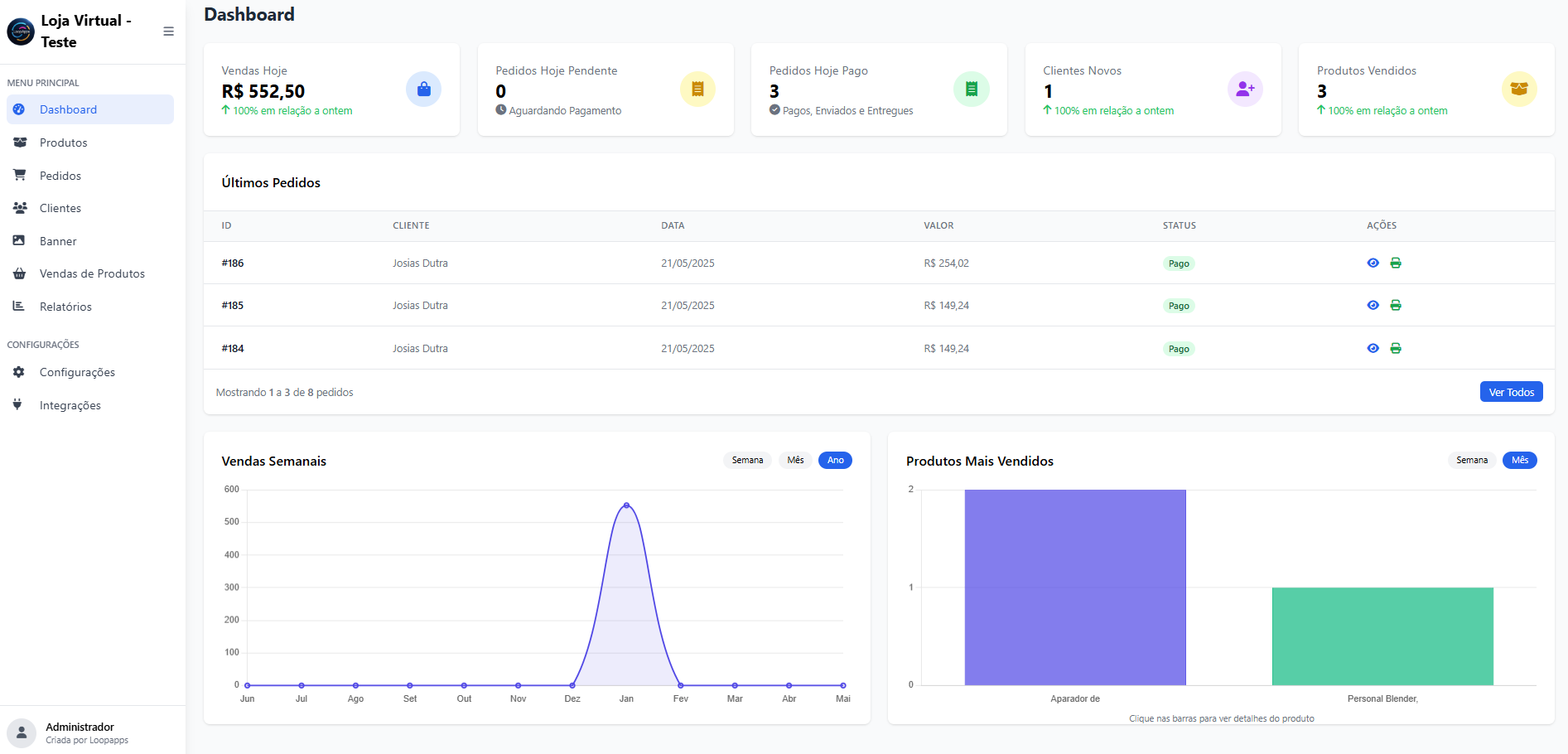Click the Ver Todos button
Viewport: 1568px width, 754px height.
(1511, 392)
